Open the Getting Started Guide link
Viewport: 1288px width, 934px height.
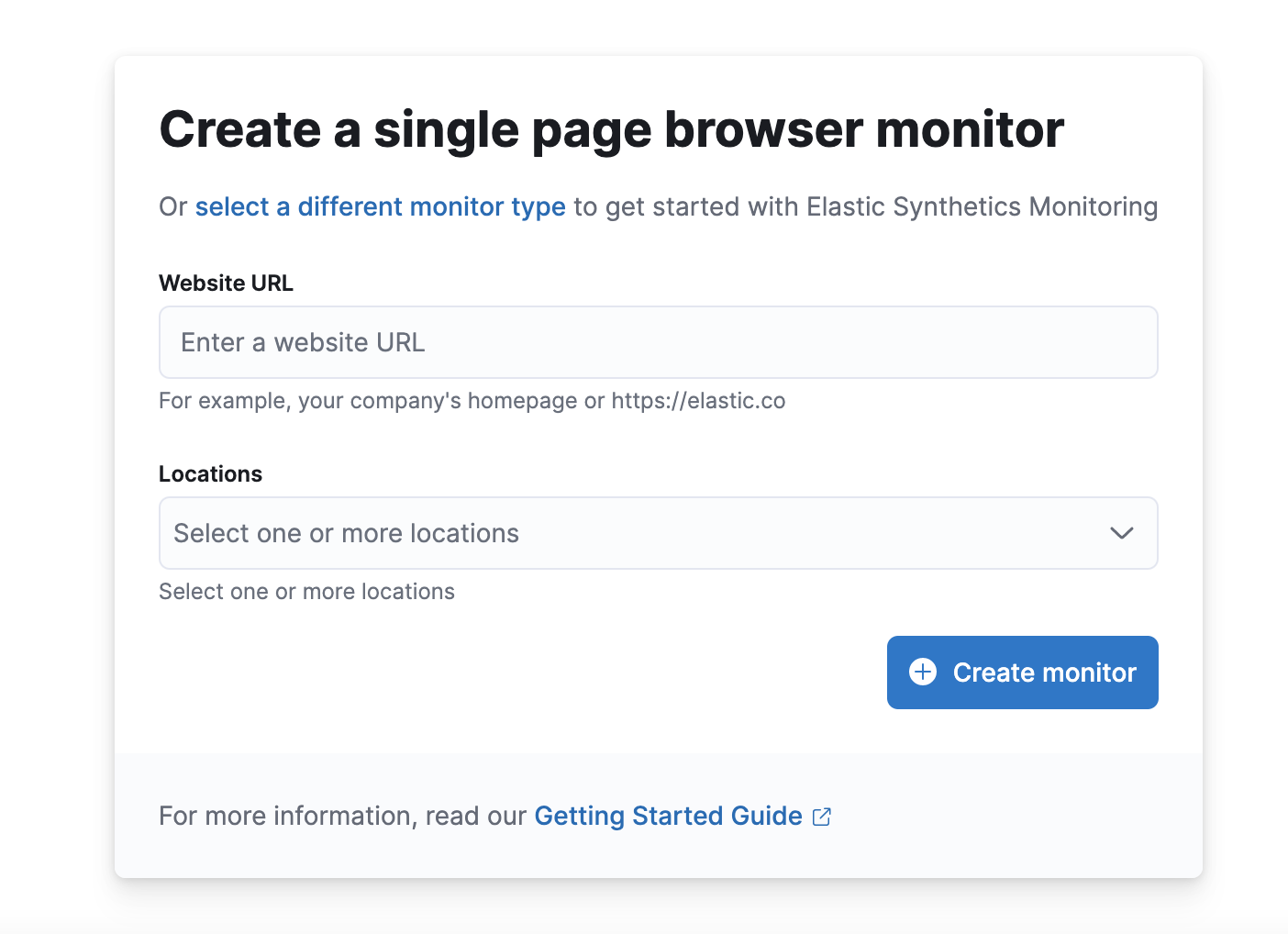[x=668, y=816]
